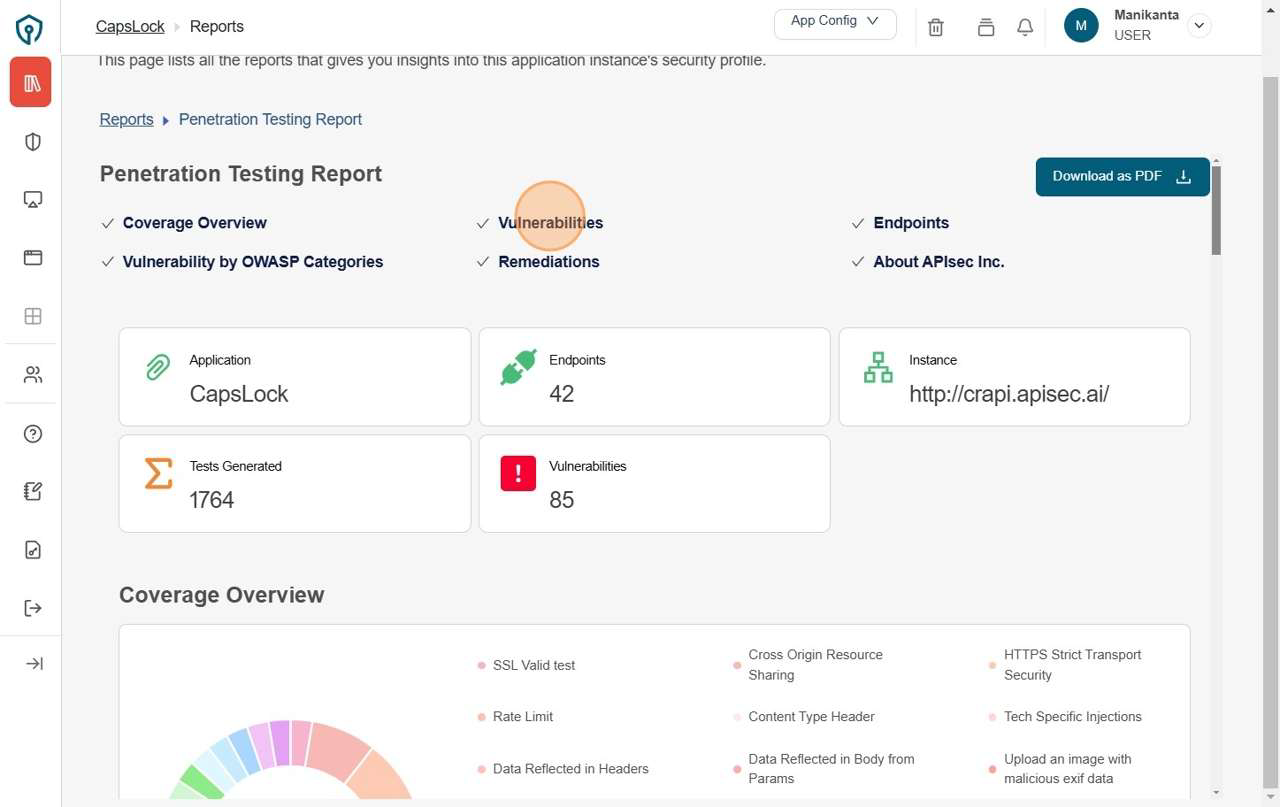Click the stacked layers icon in the header
1280x807 pixels.
click(985, 27)
